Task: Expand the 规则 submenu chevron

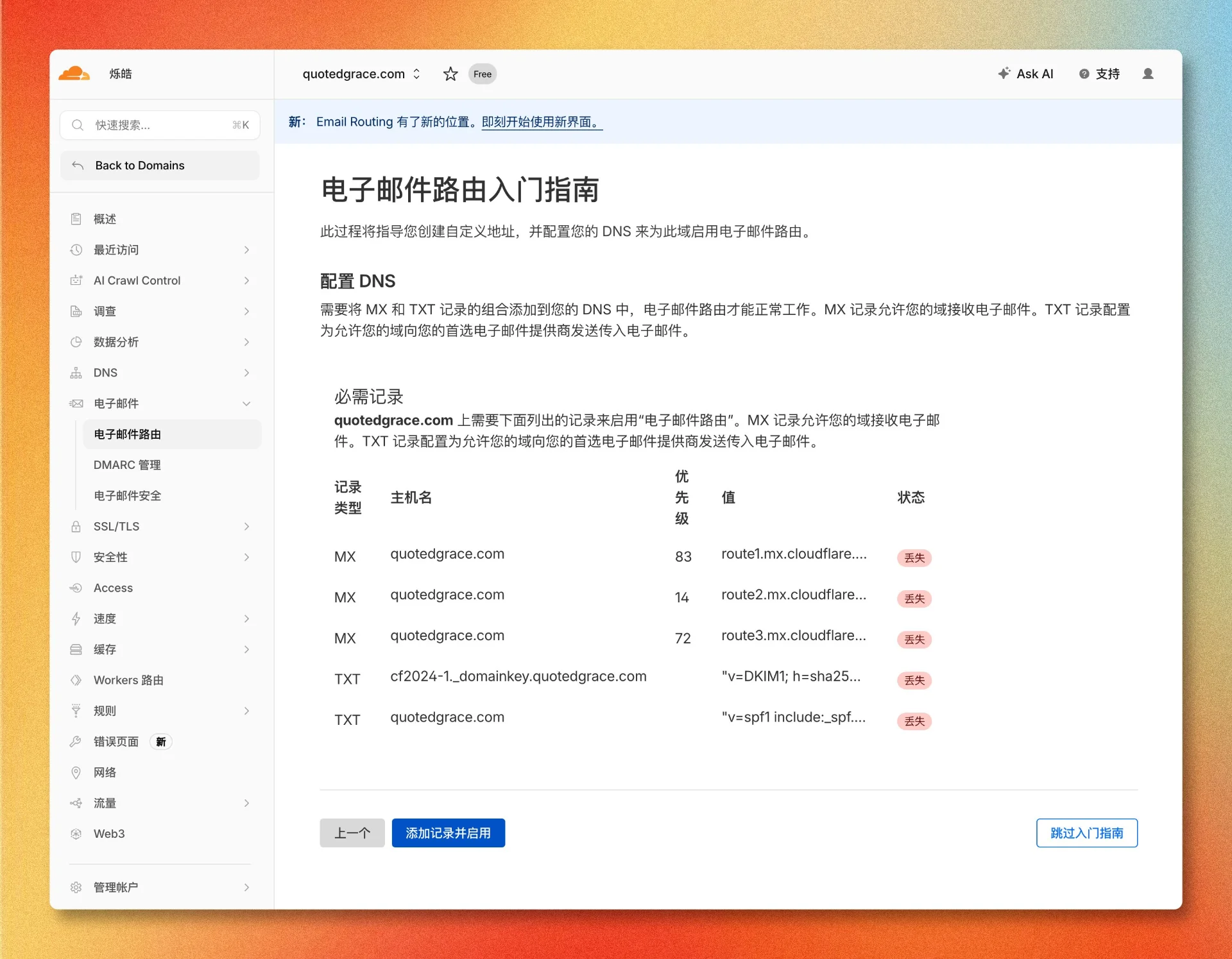Action: click(x=246, y=711)
